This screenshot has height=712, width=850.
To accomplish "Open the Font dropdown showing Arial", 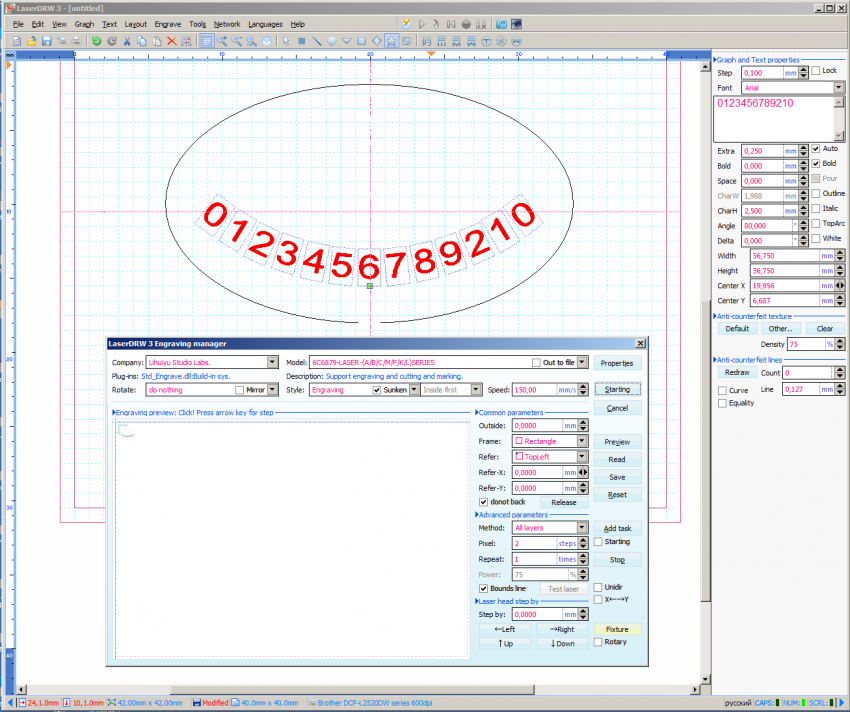I will coord(838,88).
